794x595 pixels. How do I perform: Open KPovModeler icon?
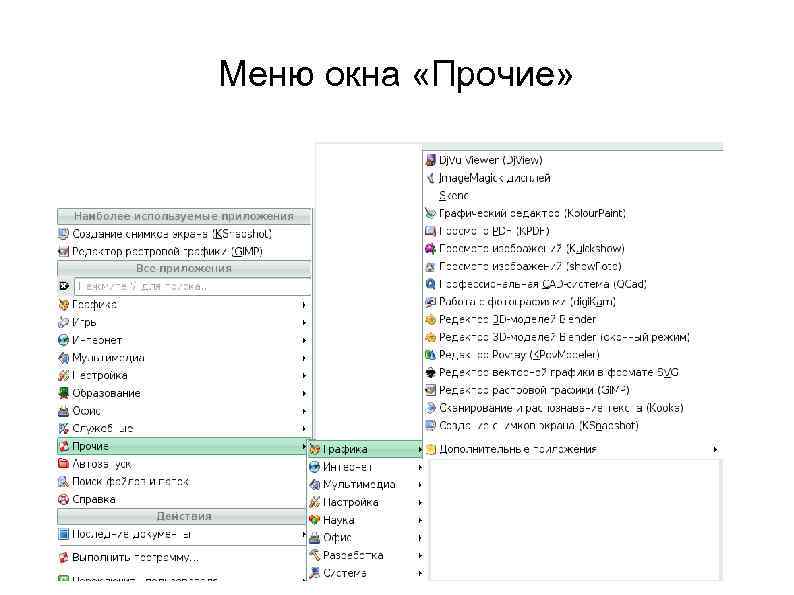pos(430,355)
